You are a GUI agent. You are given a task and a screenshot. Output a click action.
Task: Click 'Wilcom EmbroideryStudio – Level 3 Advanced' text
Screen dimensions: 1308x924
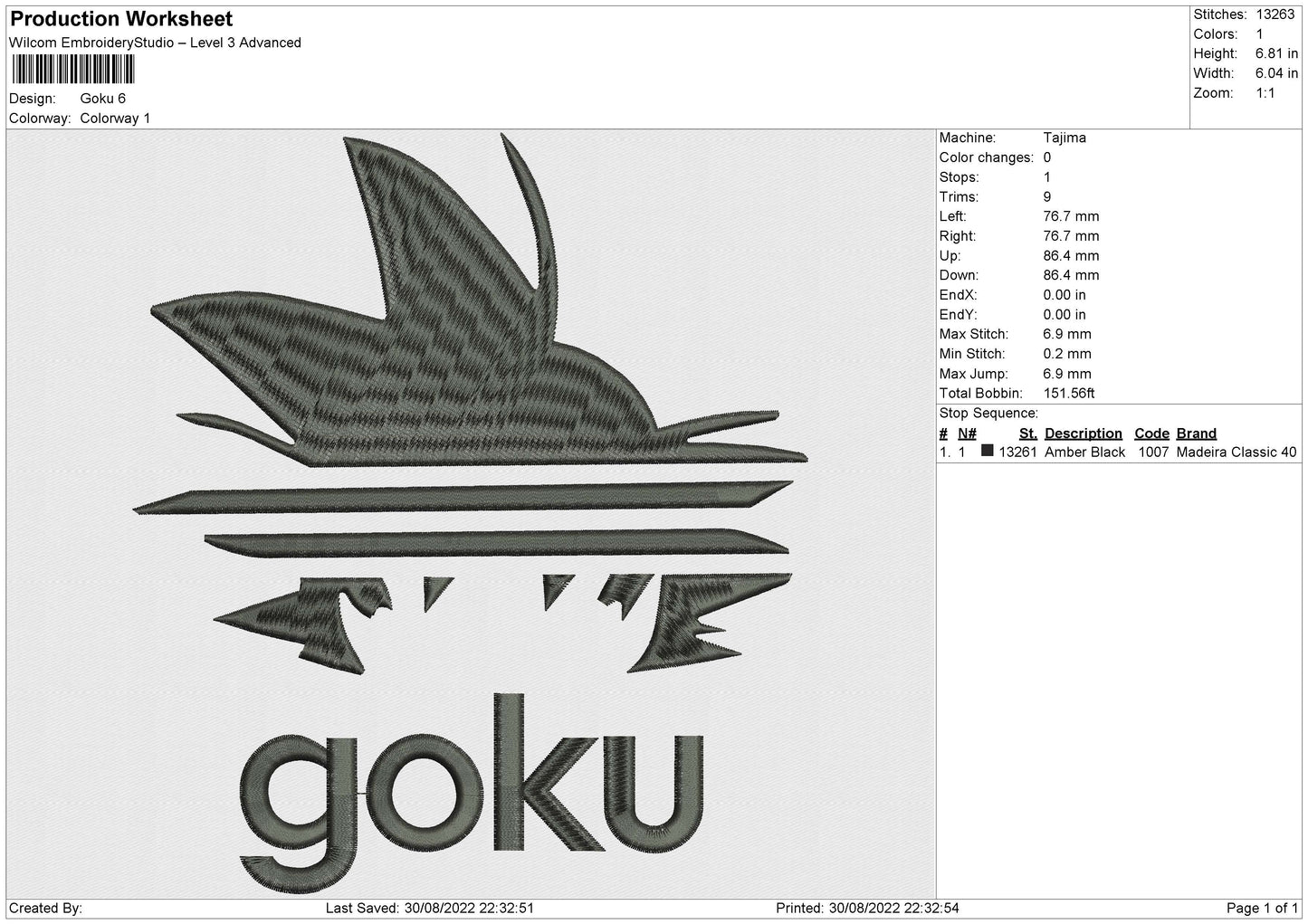pos(155,43)
